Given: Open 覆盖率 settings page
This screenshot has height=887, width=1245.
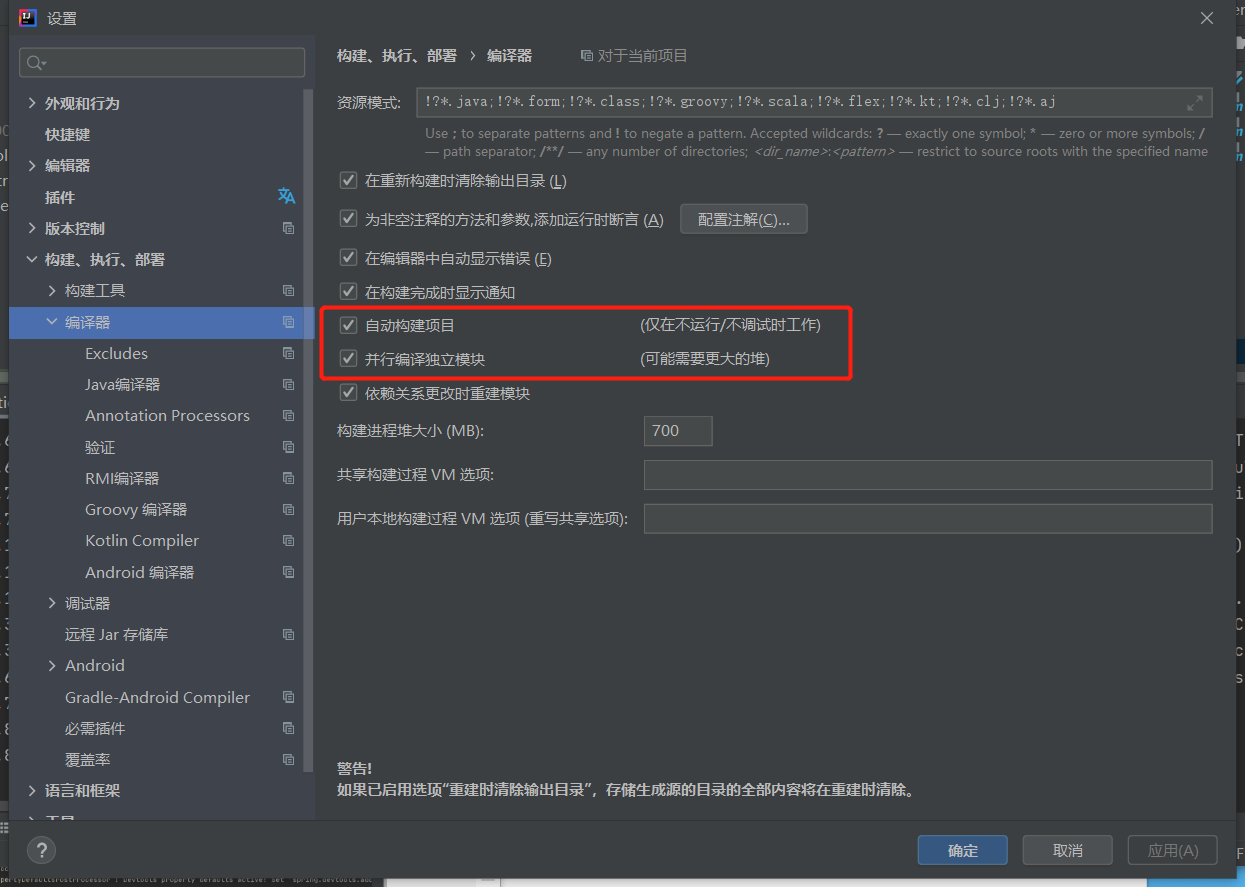Looking at the screenshot, I should [x=88, y=759].
